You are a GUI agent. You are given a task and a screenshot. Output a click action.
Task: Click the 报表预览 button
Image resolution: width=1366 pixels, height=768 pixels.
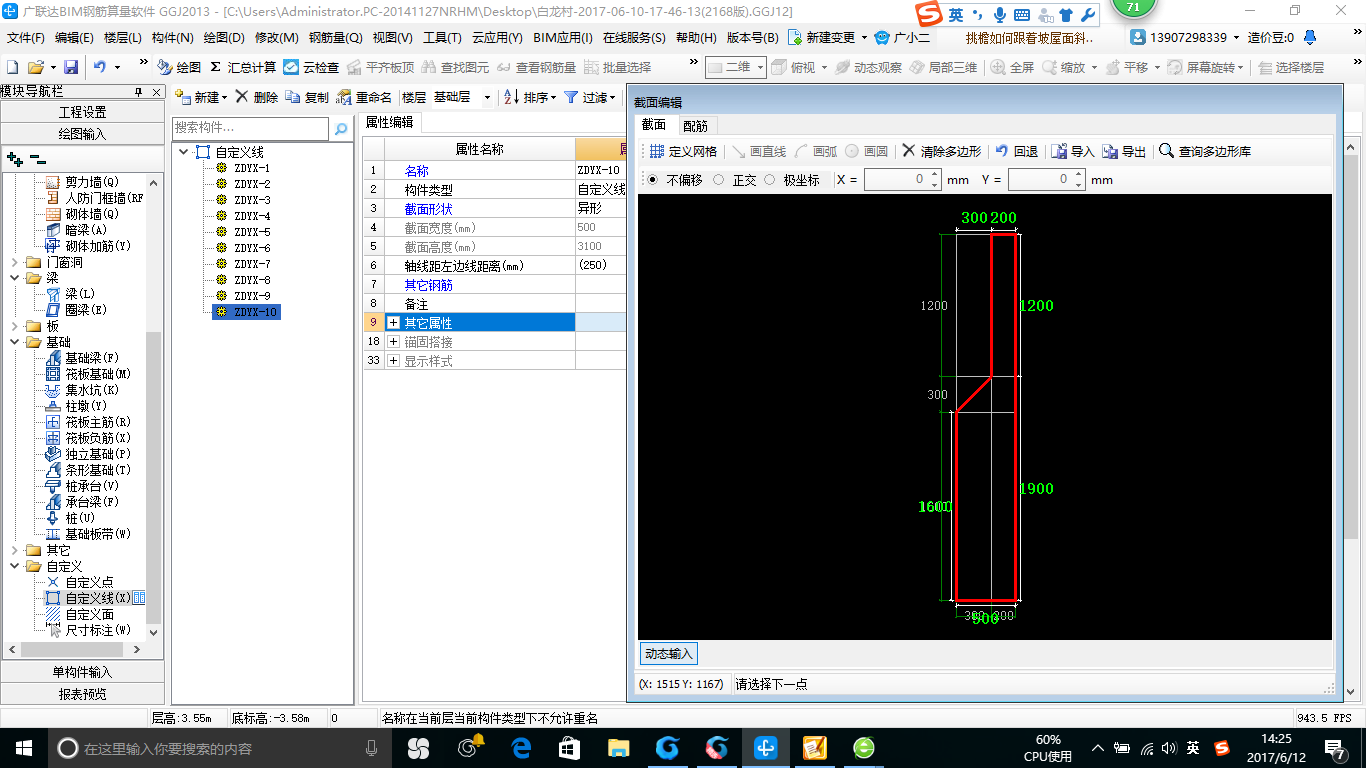pos(82,693)
